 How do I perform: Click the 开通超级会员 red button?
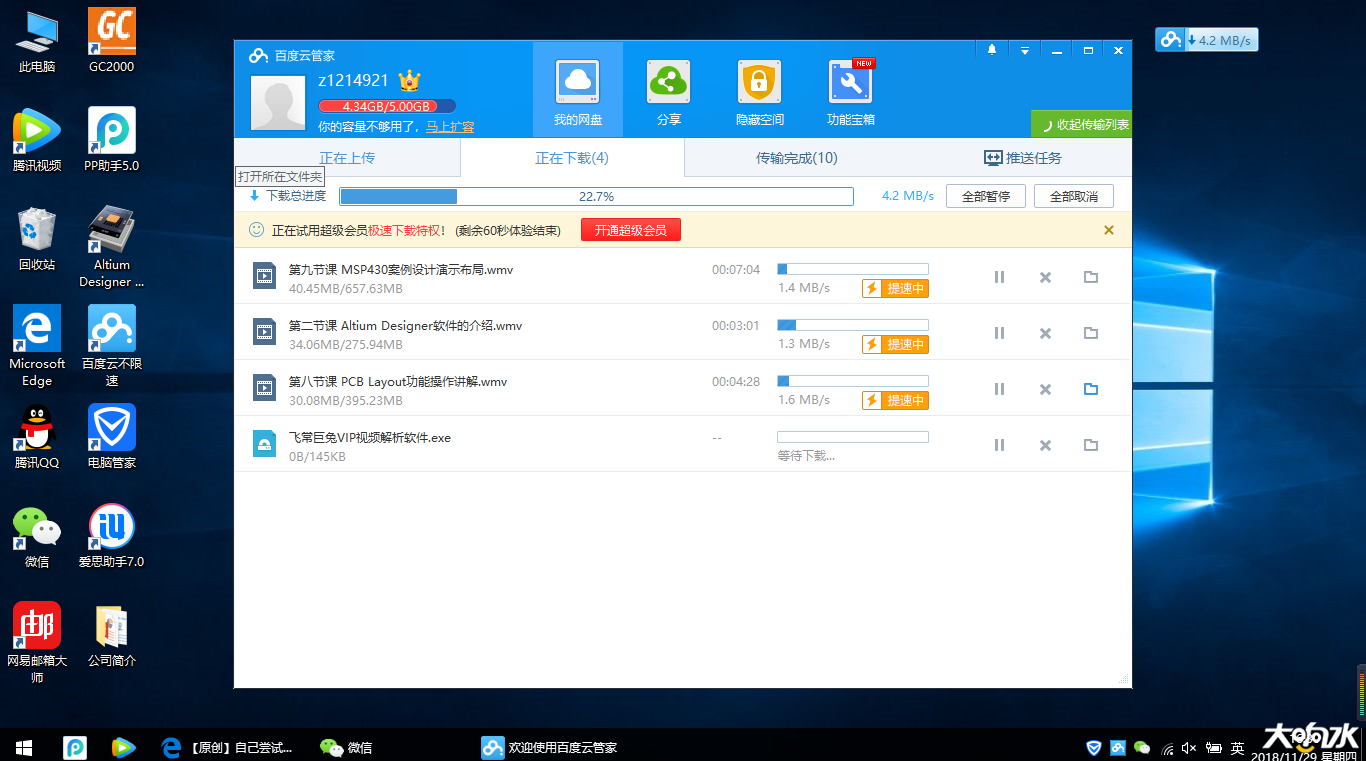point(631,230)
